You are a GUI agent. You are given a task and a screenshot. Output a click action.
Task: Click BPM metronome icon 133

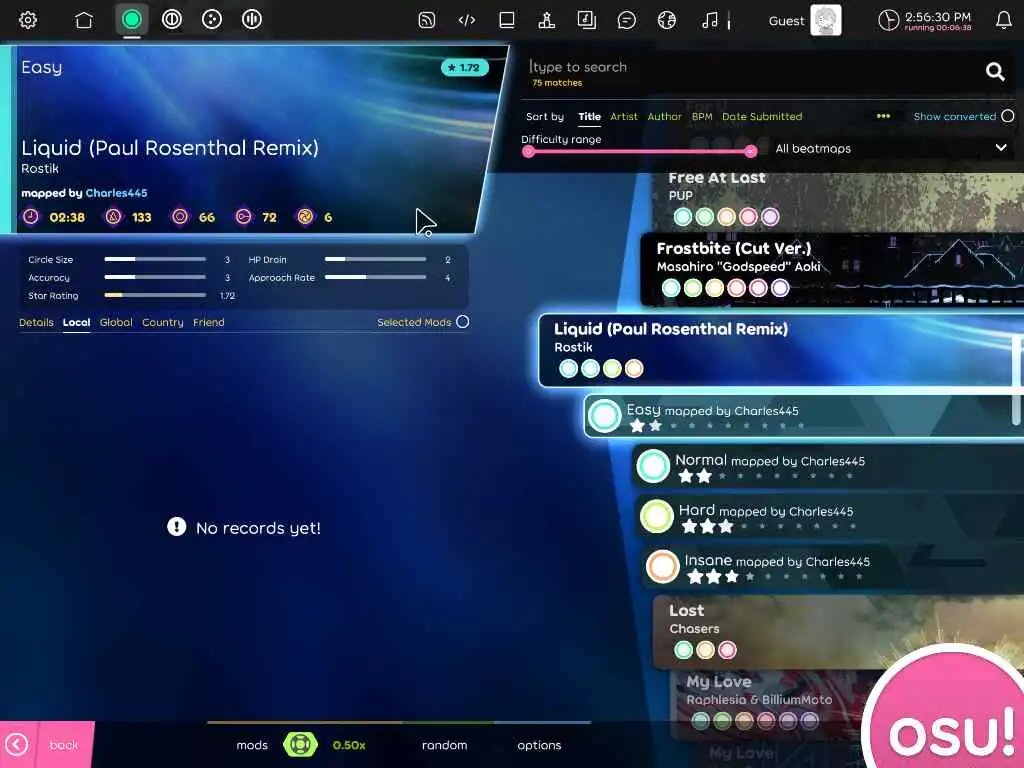point(113,217)
